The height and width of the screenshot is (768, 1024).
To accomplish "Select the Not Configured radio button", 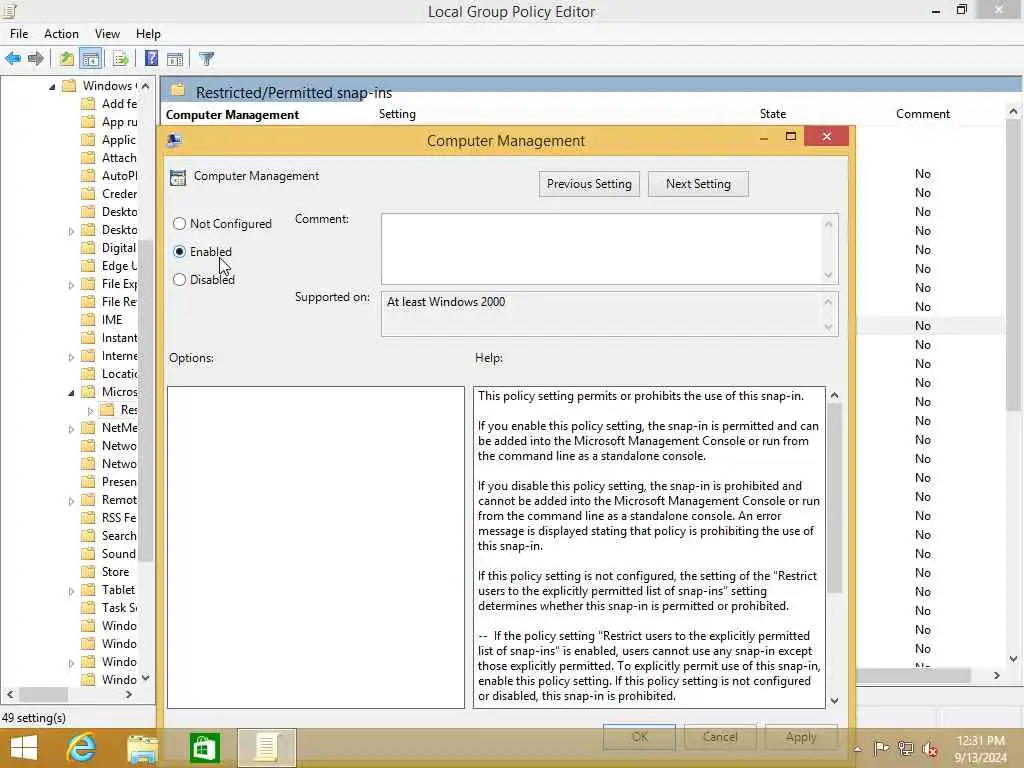I will (180, 223).
